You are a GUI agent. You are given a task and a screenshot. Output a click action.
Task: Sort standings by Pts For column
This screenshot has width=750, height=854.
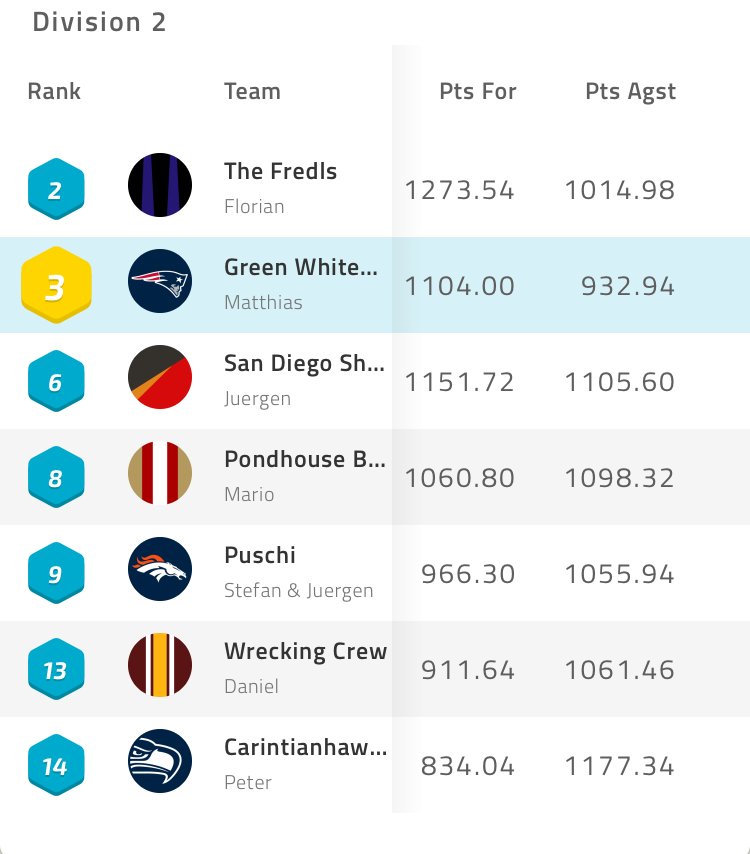(x=478, y=91)
